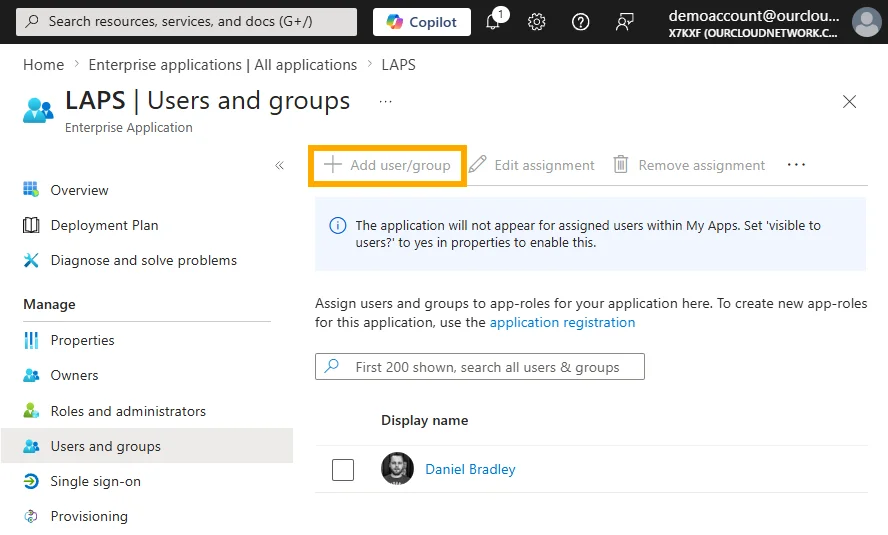This screenshot has width=888, height=535.
Task: Click the magnifier icon in users search
Action: click(x=332, y=366)
